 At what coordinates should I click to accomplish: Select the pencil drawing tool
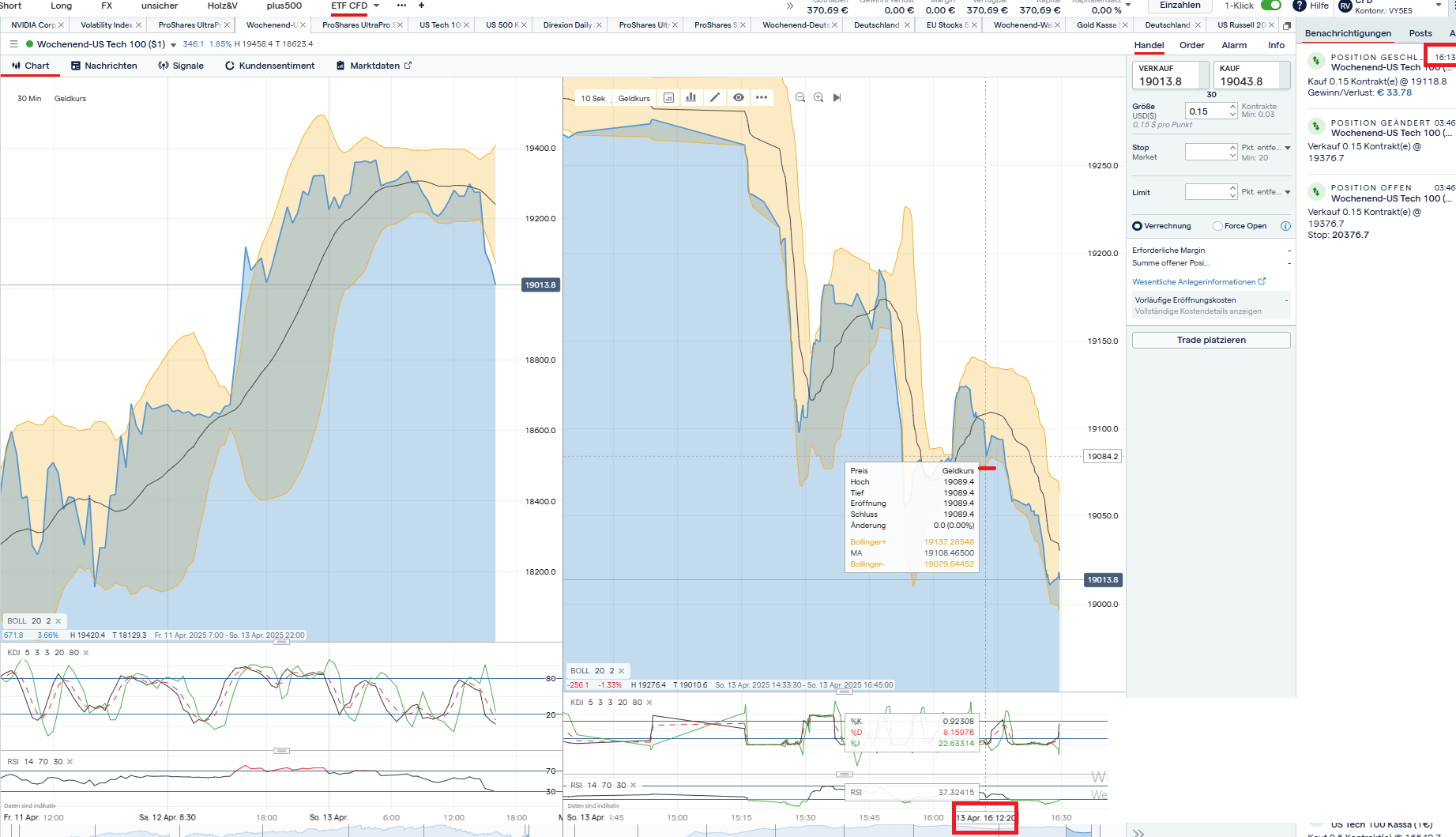click(715, 97)
